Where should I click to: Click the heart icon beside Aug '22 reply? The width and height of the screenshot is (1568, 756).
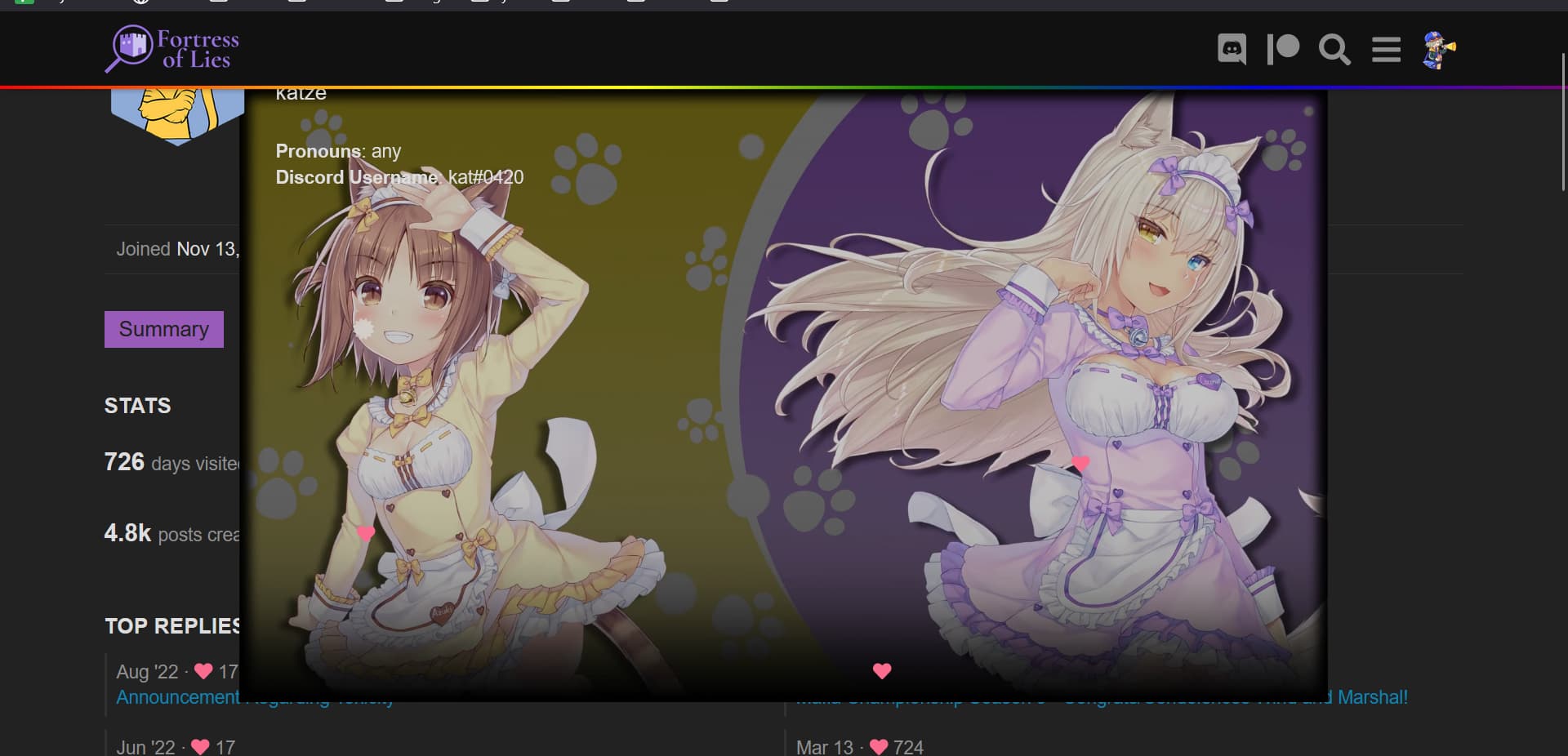(203, 671)
